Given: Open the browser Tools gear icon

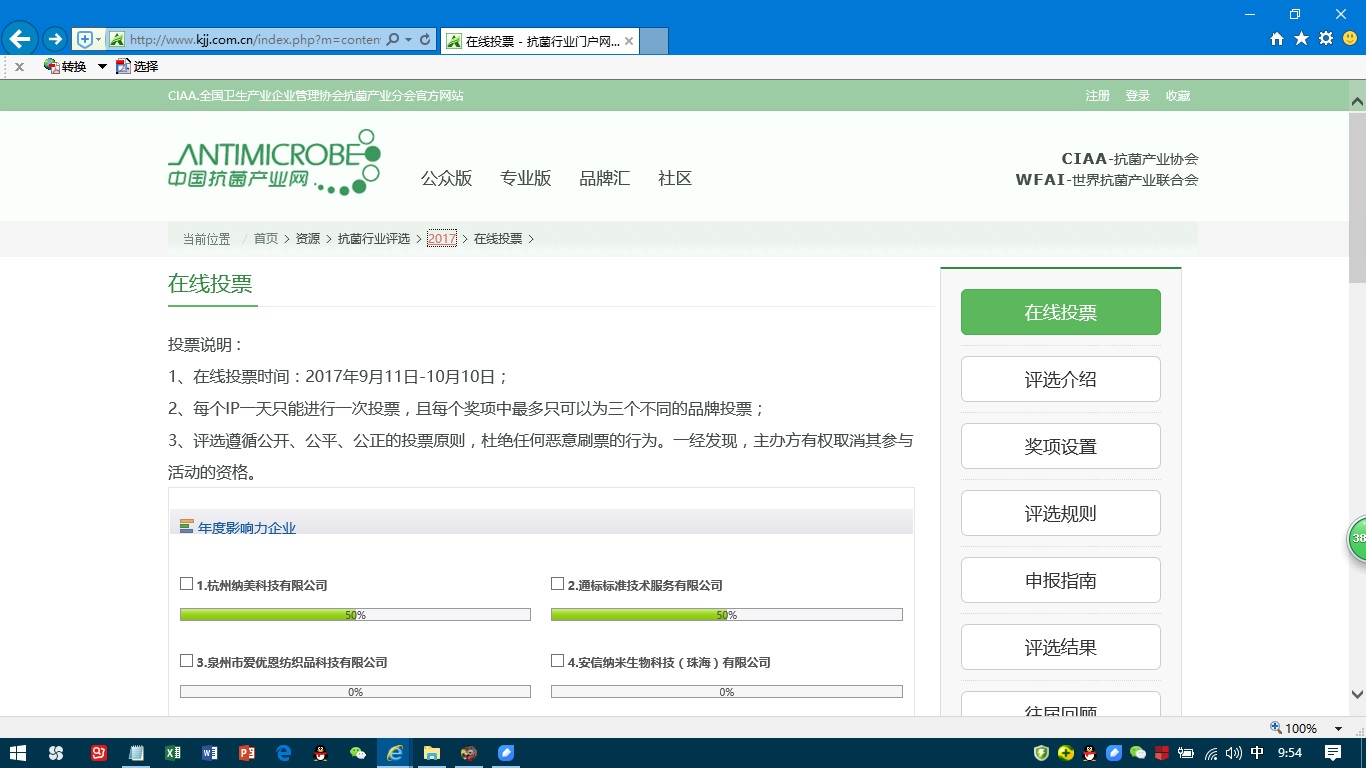Looking at the screenshot, I should coord(1326,39).
